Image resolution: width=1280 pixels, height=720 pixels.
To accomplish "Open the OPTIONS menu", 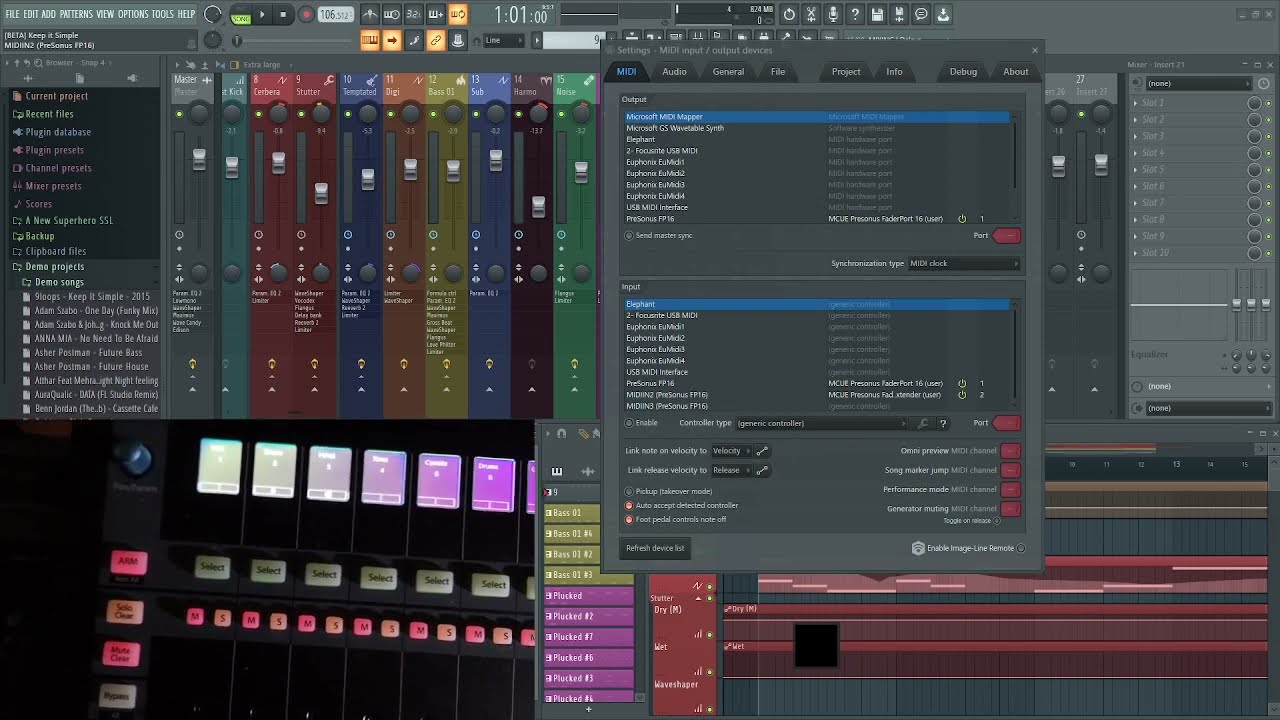I will [133, 14].
